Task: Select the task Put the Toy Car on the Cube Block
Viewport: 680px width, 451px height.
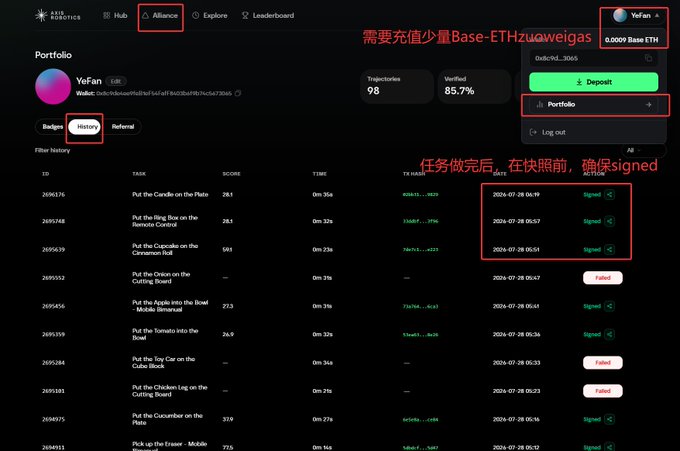Action: click(x=163, y=363)
